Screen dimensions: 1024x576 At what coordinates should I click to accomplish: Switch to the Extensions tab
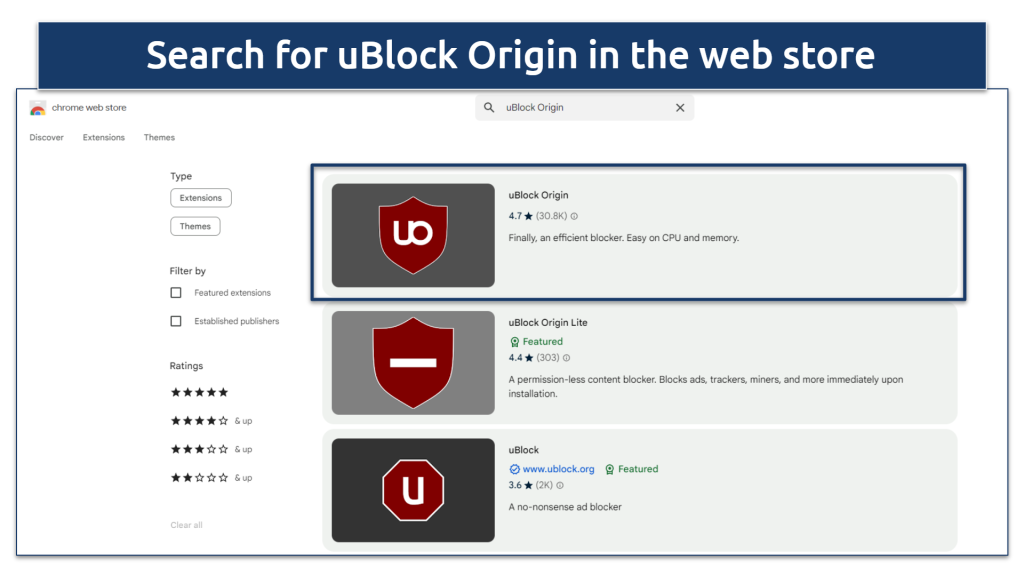point(104,137)
